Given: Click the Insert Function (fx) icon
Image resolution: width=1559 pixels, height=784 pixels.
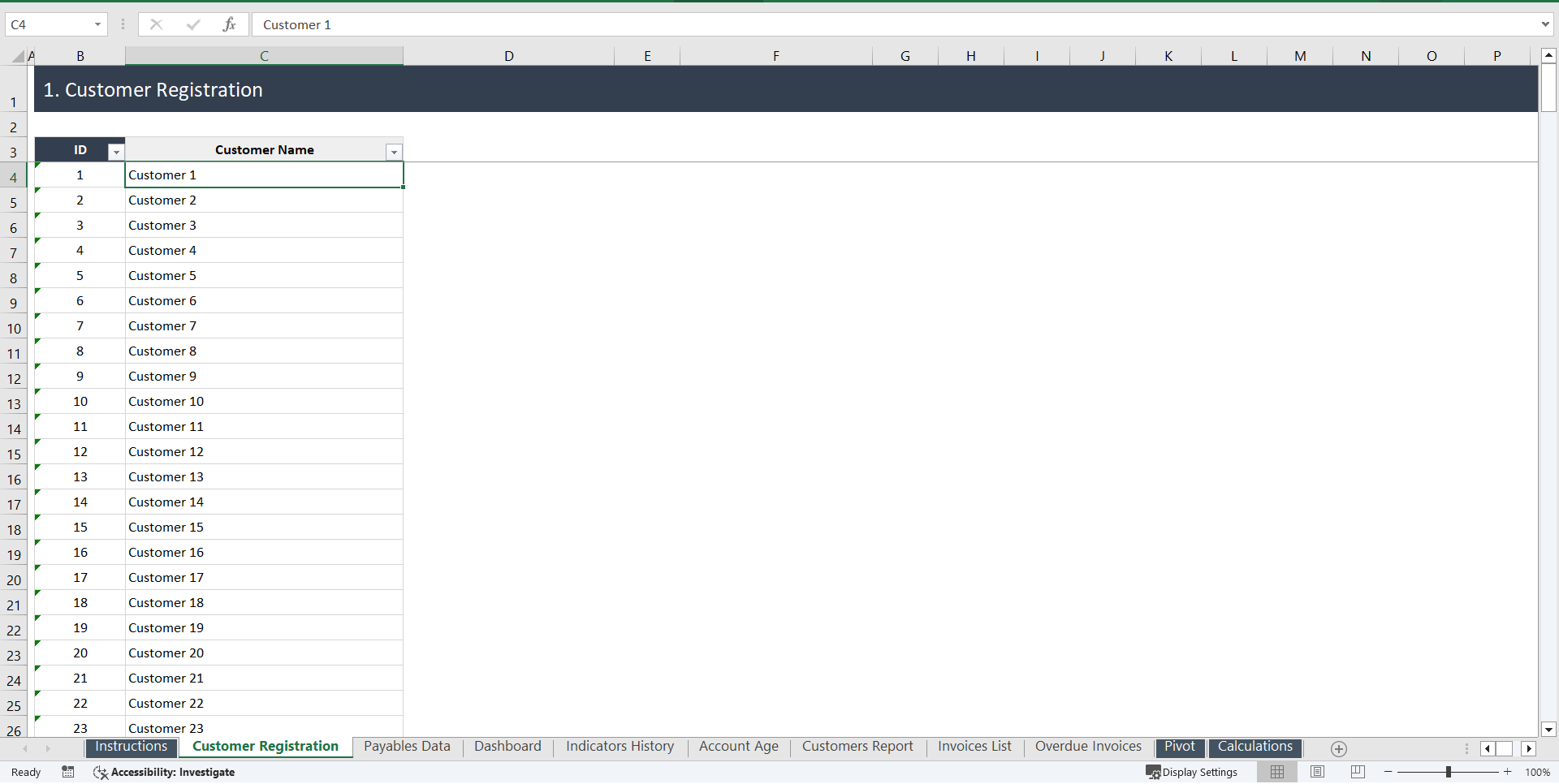Looking at the screenshot, I should [230, 24].
